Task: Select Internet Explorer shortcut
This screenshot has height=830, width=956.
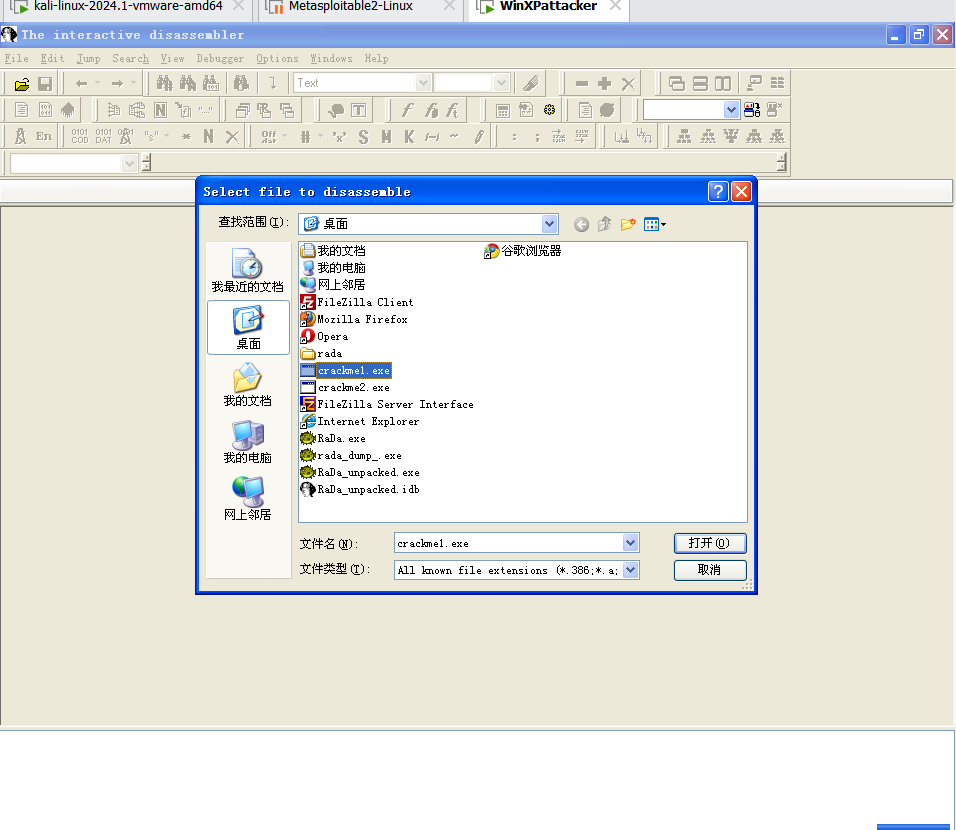Action: (360, 421)
